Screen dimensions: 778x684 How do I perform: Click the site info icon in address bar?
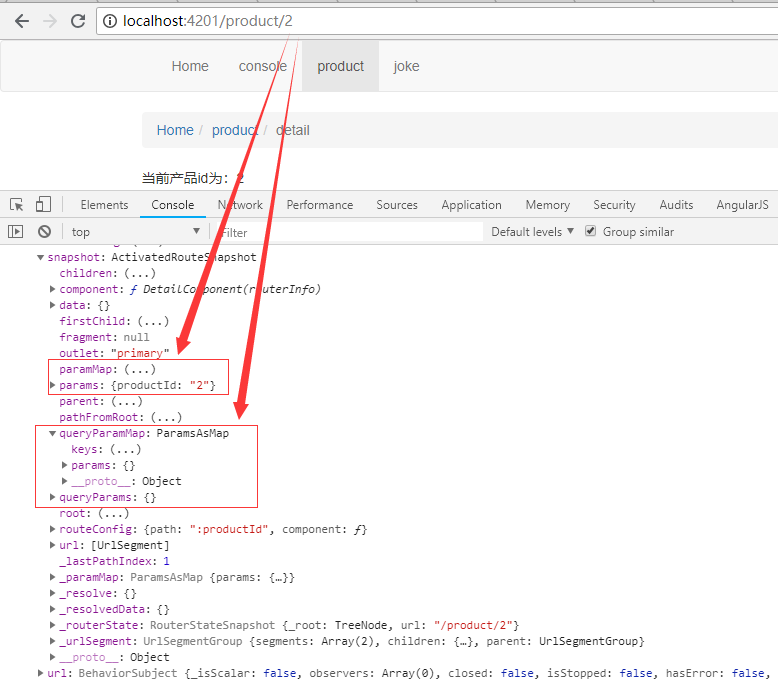point(110,21)
